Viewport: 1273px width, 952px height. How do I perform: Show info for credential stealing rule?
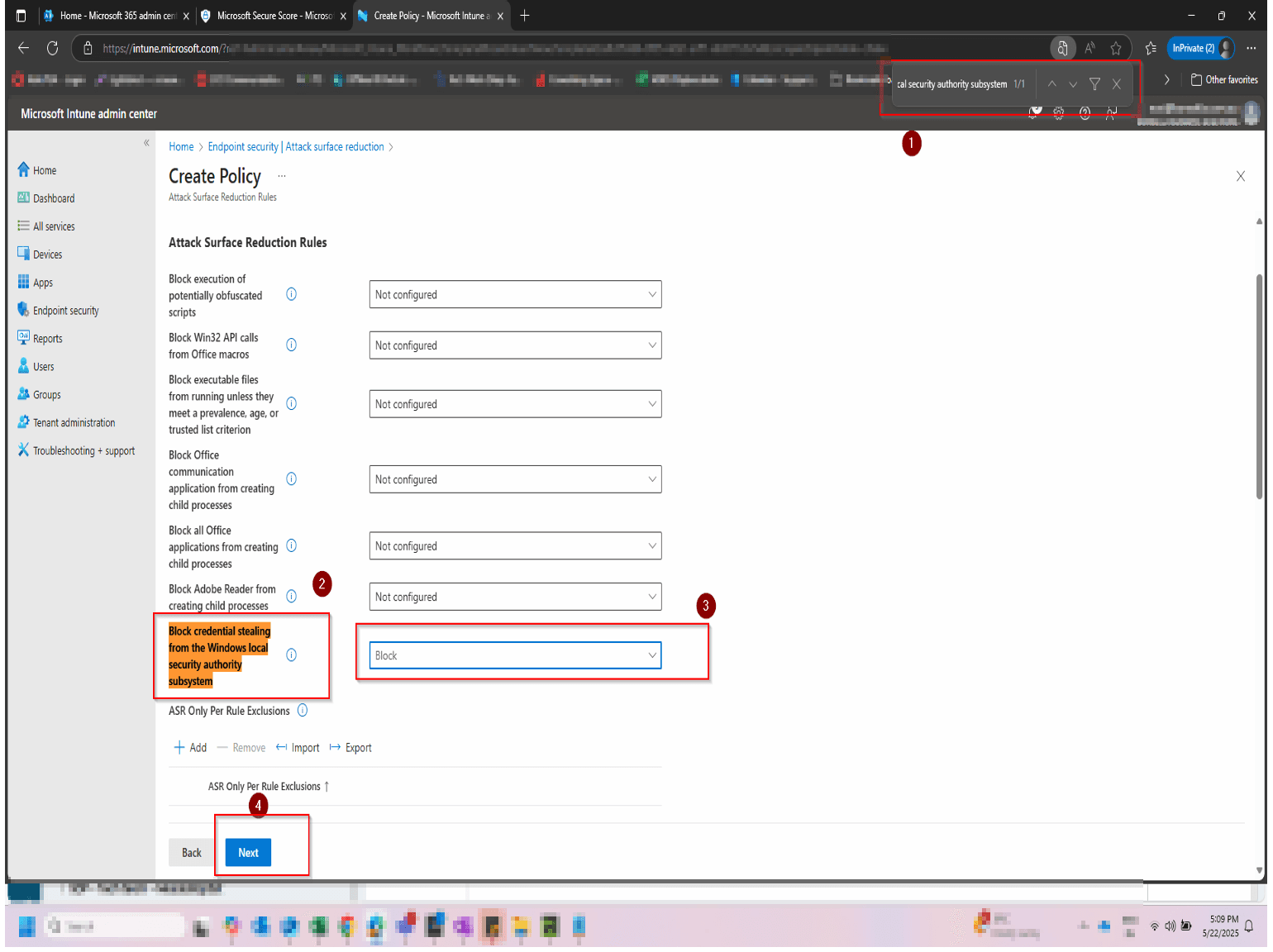coord(292,655)
